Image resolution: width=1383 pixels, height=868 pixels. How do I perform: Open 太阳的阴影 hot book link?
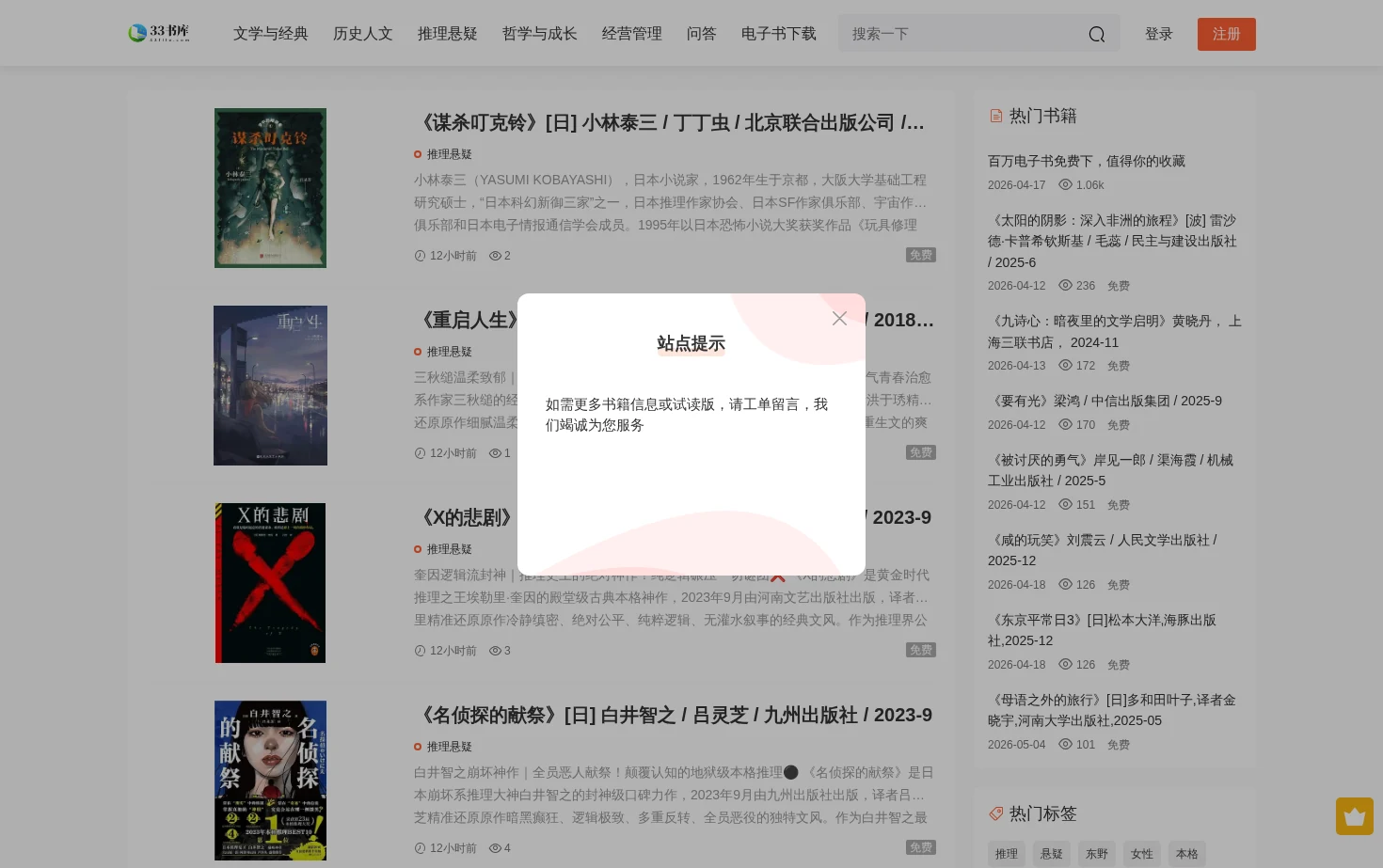tap(1114, 242)
